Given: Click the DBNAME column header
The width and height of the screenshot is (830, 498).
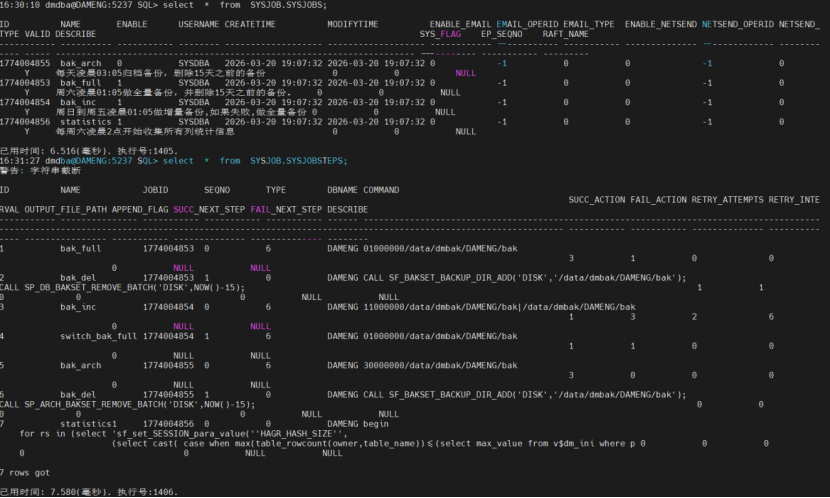Looking at the screenshot, I should (x=342, y=190).
